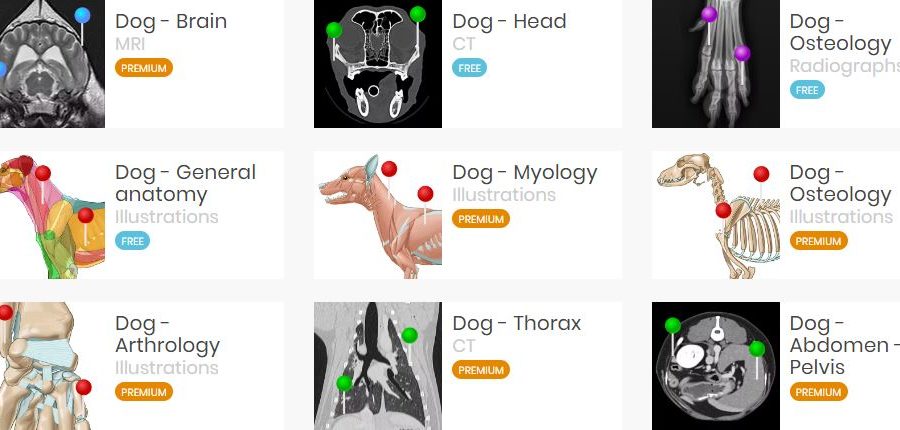Open the Dog - Thorax title link
This screenshot has width=900, height=430.
click(517, 323)
